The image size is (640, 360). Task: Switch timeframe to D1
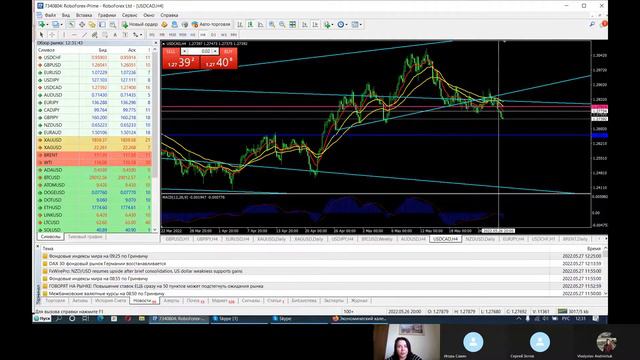pyautogui.click(x=213, y=35)
